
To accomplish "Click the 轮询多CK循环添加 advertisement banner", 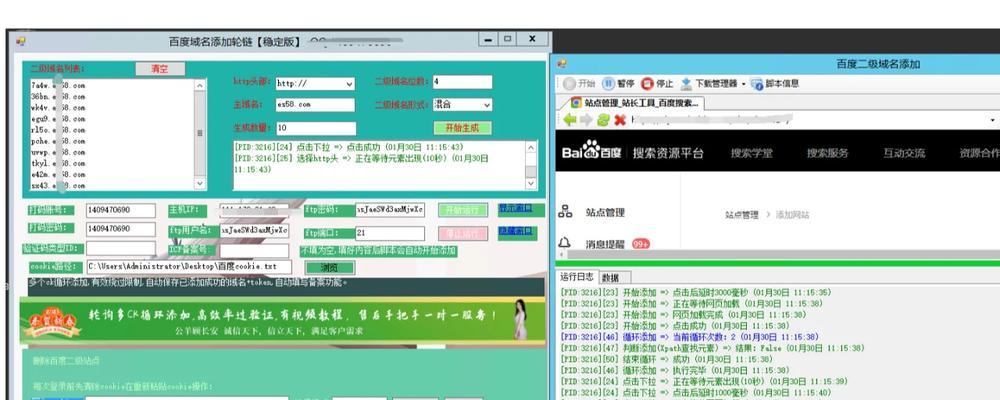I will click(283, 323).
